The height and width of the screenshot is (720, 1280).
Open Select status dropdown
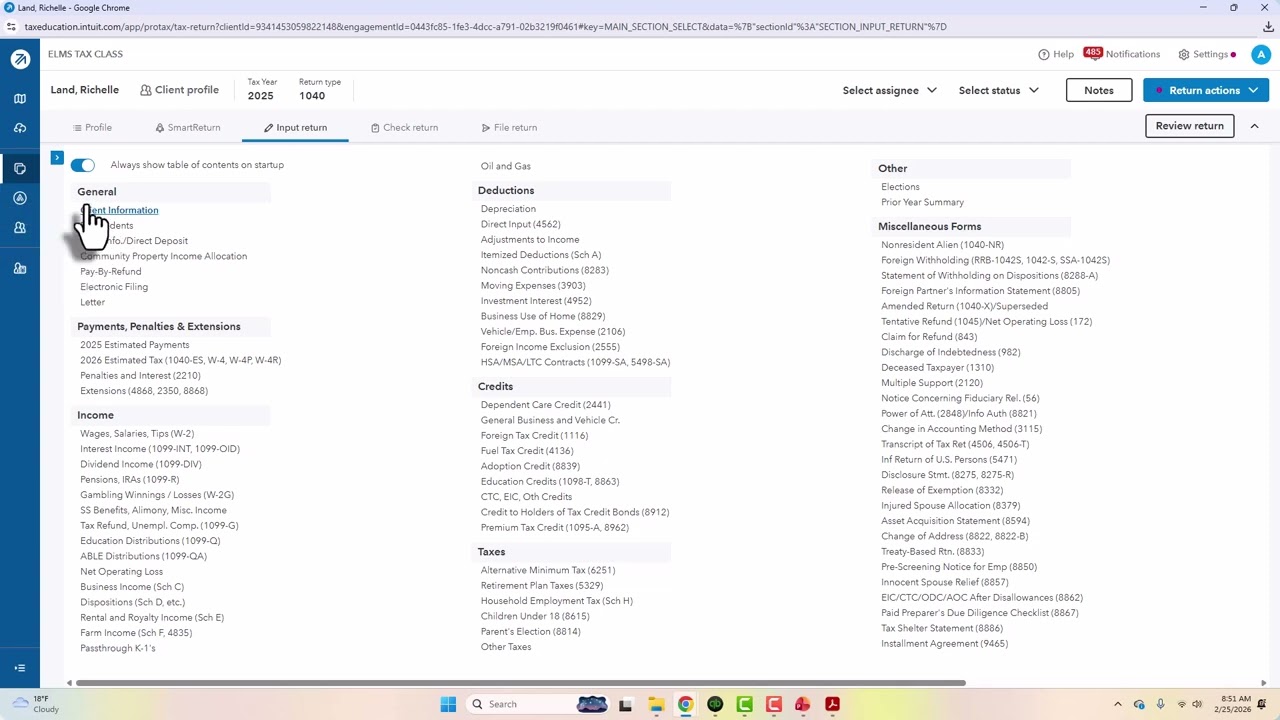(x=999, y=90)
